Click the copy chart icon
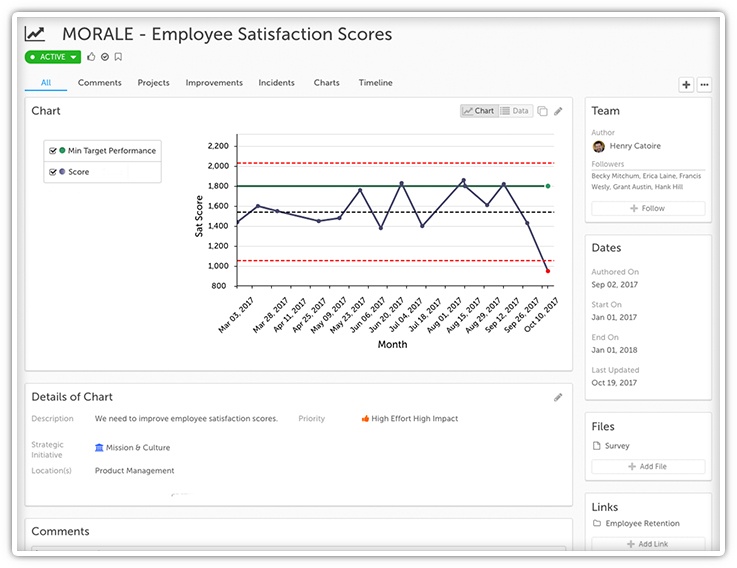 click(x=542, y=111)
